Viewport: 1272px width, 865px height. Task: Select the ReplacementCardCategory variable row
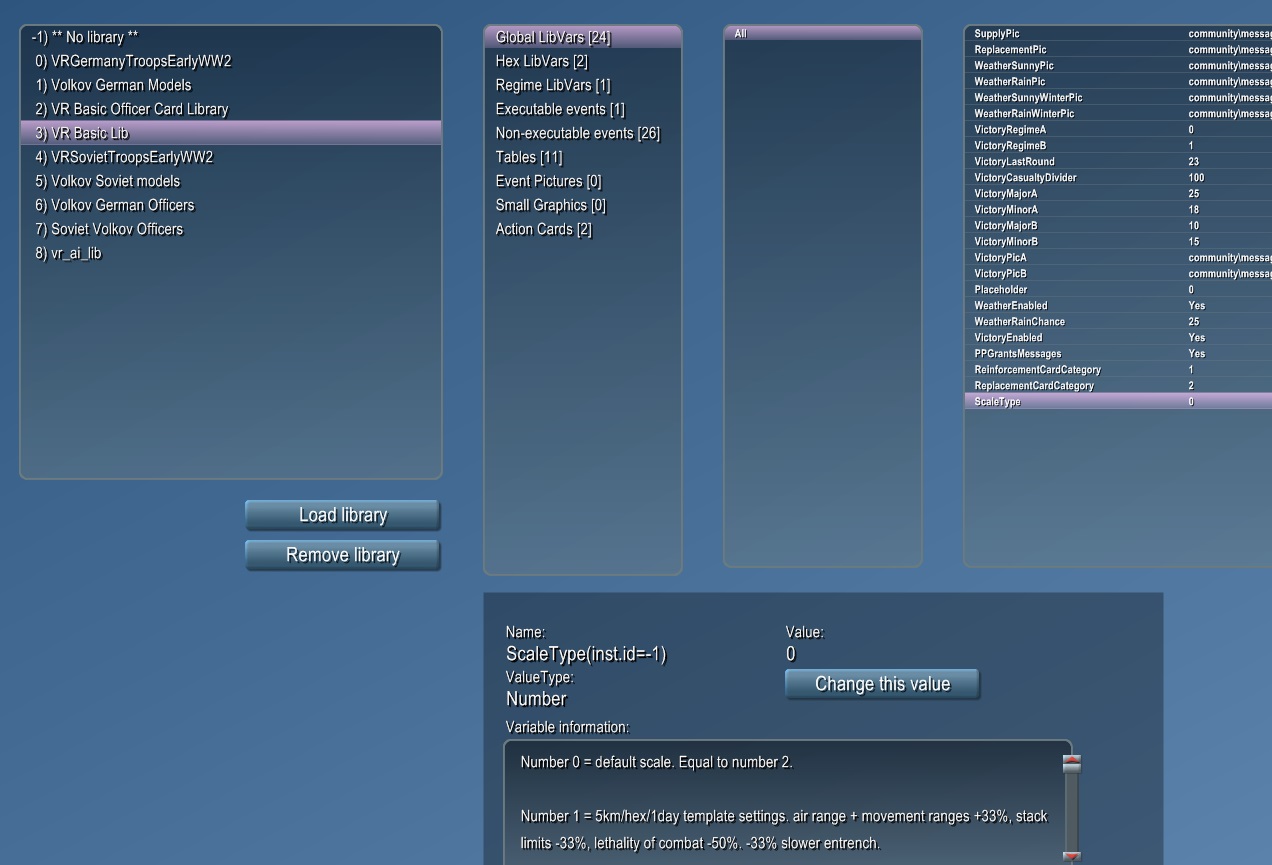point(1119,386)
